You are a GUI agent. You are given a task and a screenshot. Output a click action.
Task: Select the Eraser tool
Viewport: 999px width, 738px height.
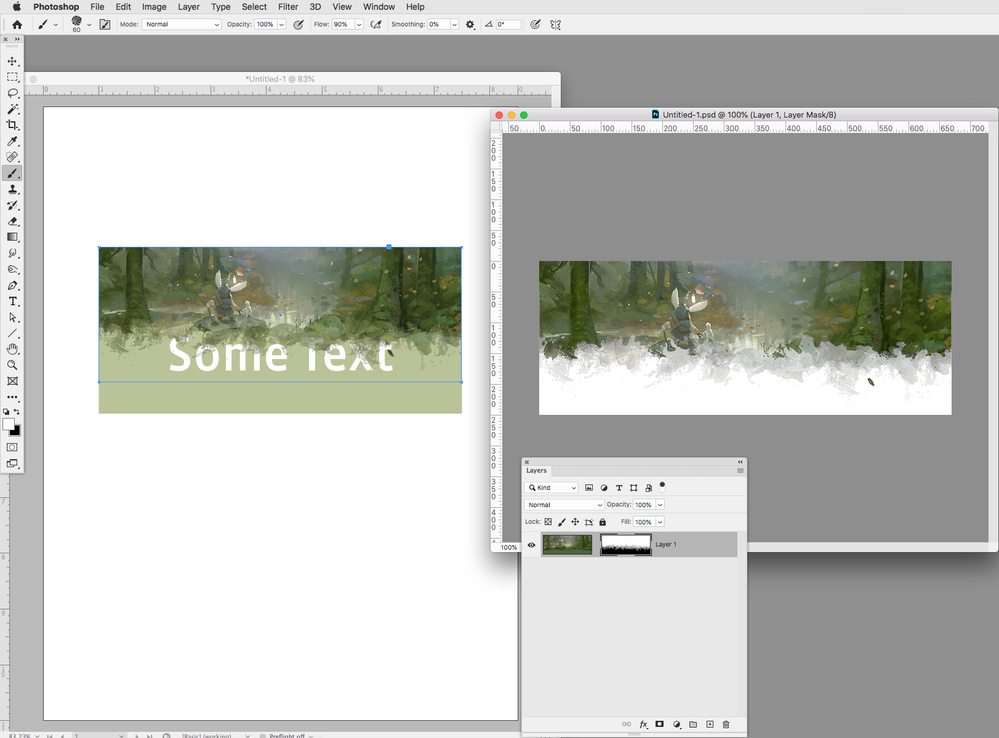12,221
